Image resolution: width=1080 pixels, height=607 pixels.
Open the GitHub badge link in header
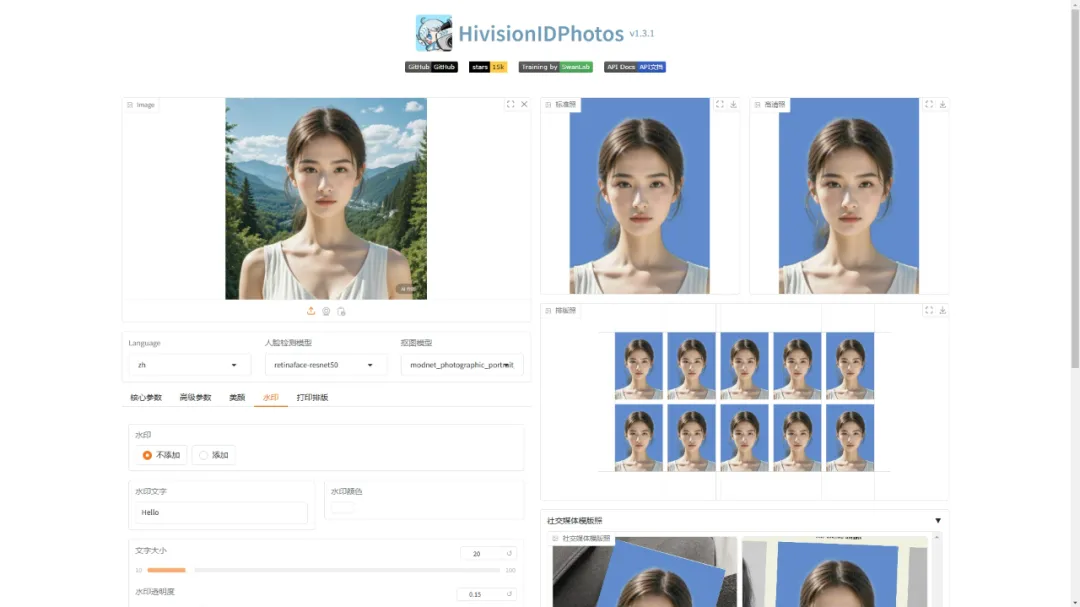(x=431, y=67)
